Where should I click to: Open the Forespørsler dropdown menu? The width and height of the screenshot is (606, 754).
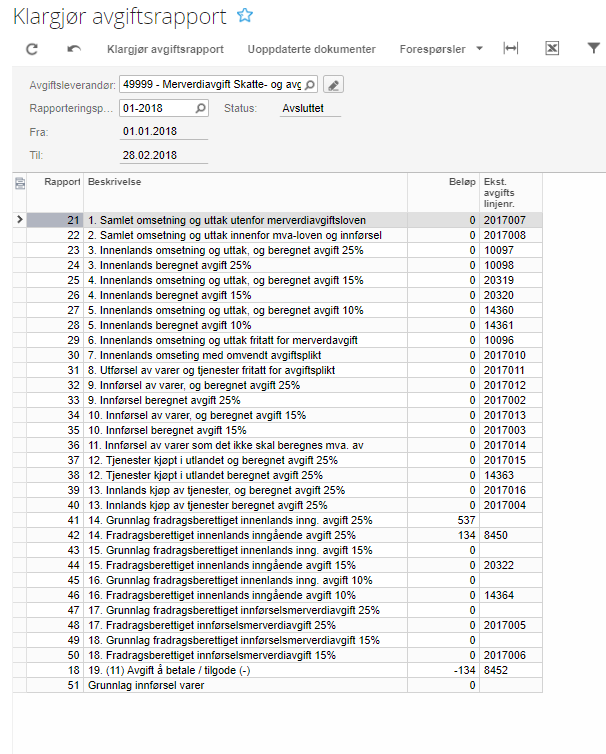pyautogui.click(x=441, y=49)
